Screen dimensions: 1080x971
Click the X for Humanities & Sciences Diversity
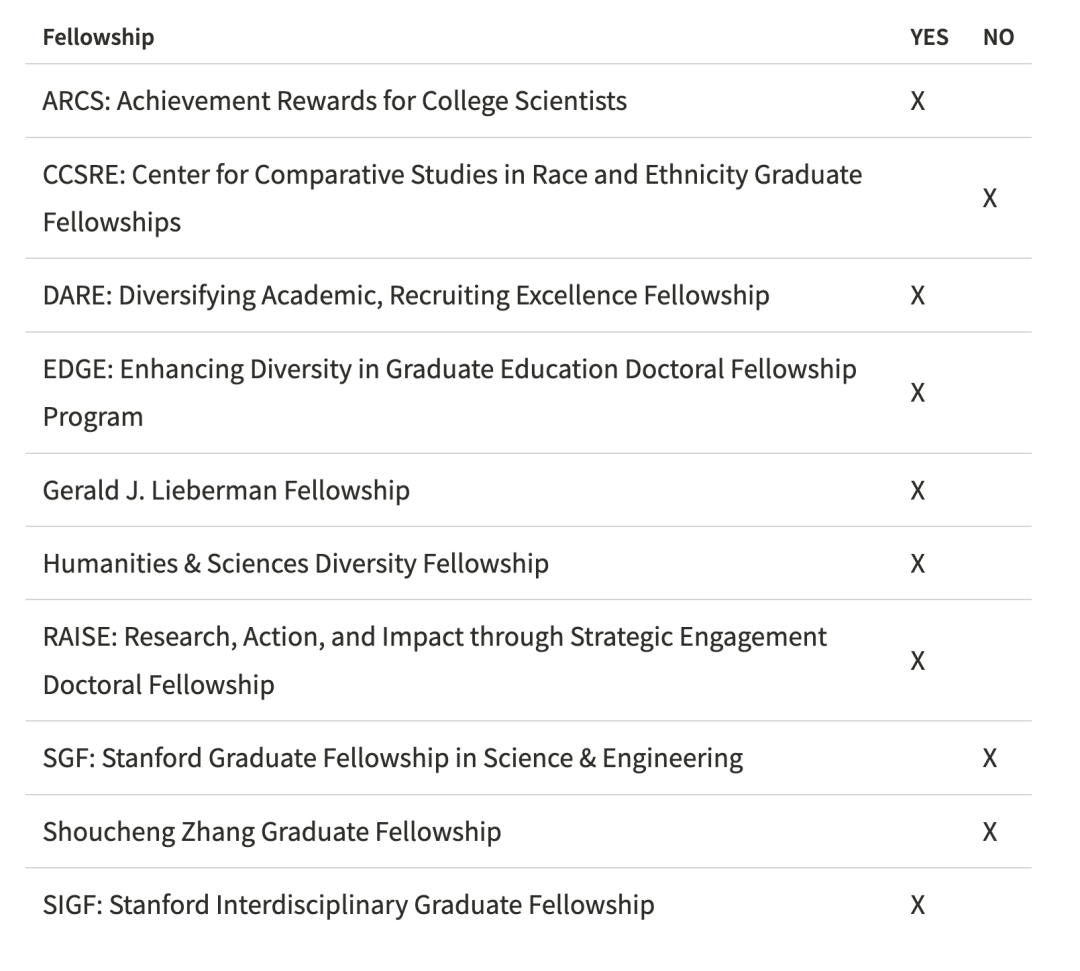(x=916, y=563)
